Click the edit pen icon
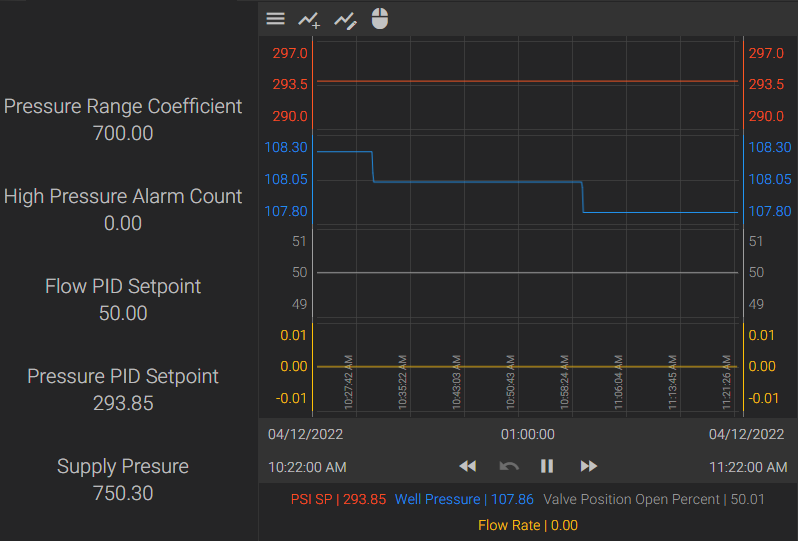Image resolution: width=798 pixels, height=541 pixels. [x=344, y=19]
